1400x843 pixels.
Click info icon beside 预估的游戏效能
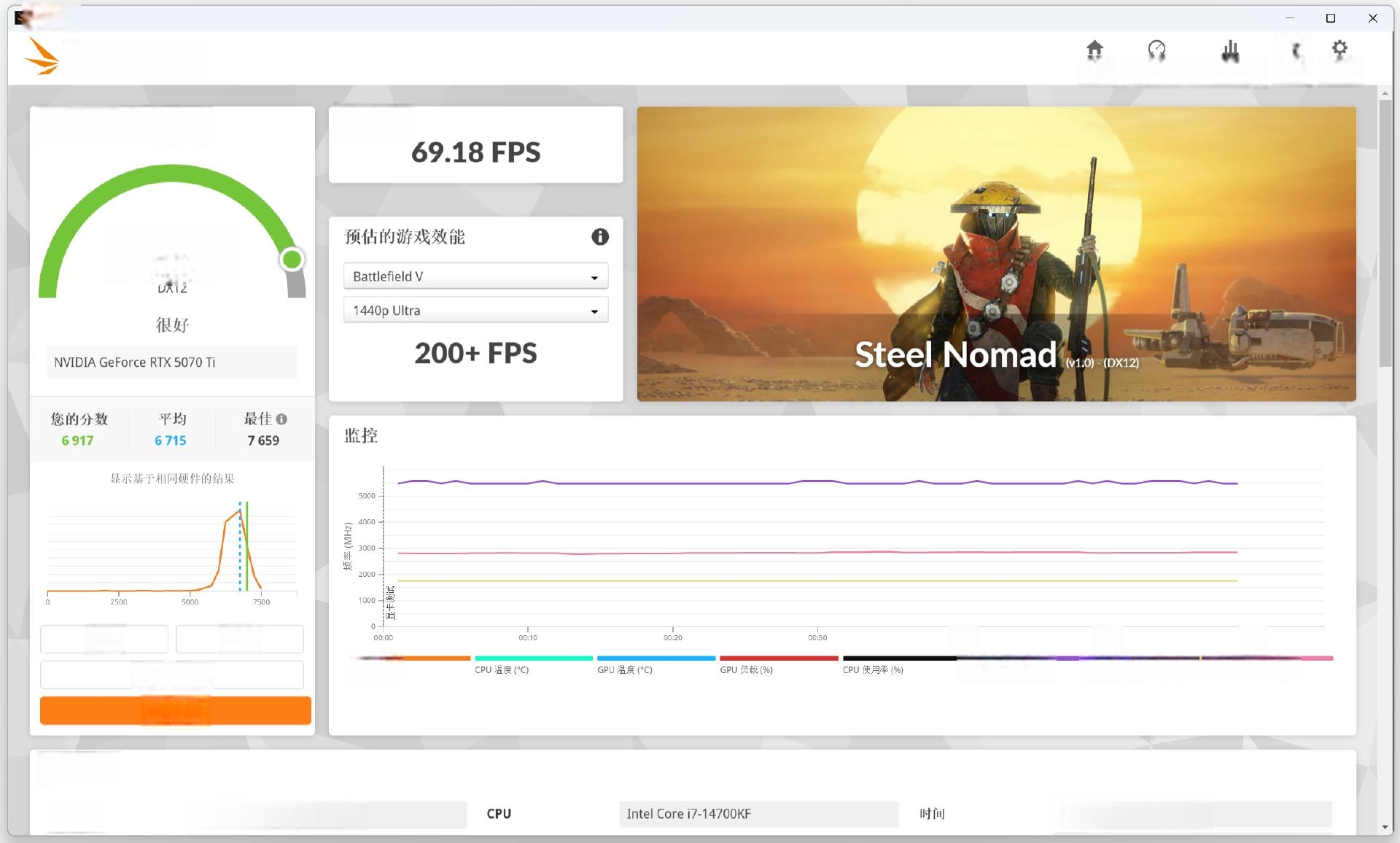[x=599, y=236]
